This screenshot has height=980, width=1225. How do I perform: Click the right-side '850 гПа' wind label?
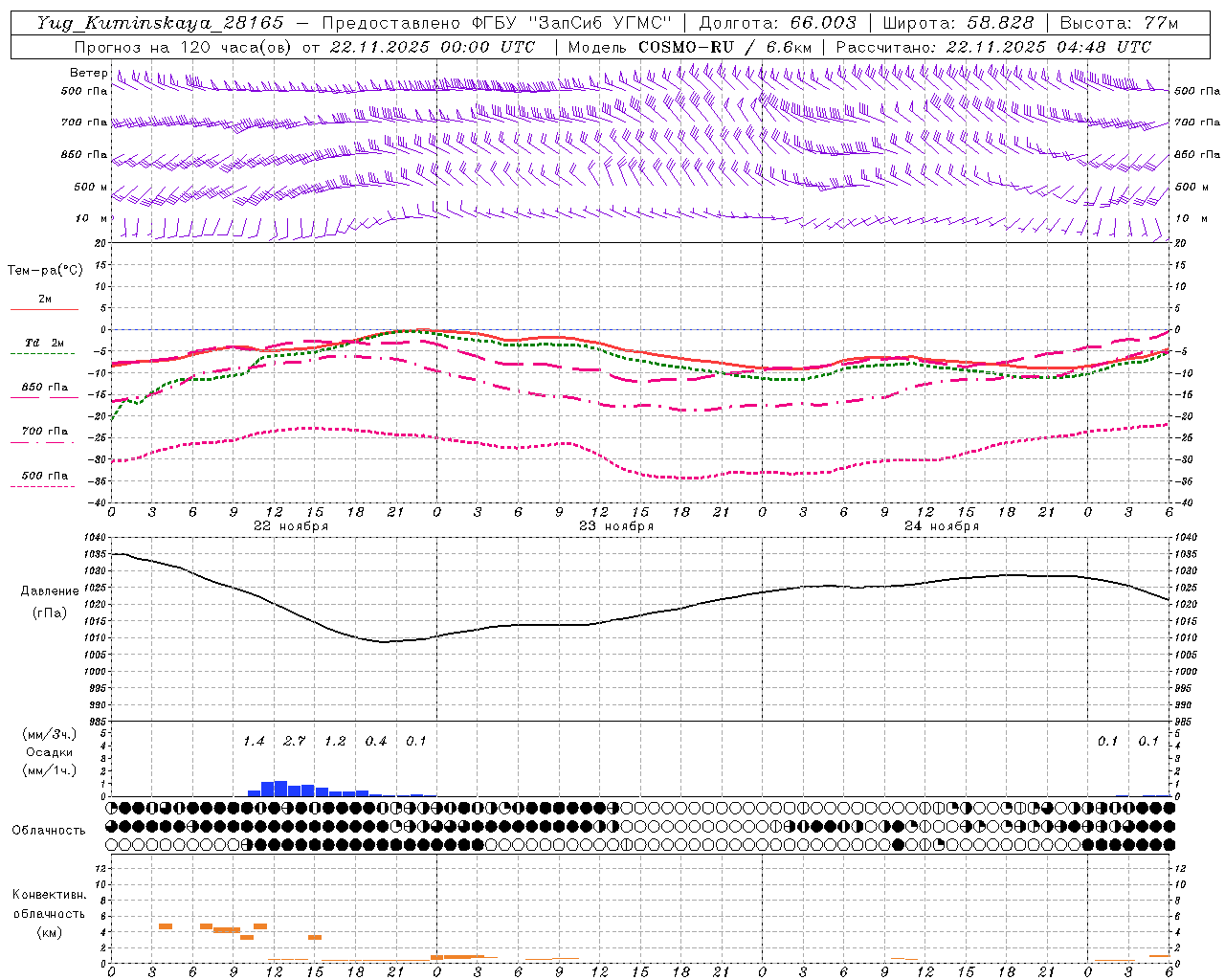(x=1197, y=154)
